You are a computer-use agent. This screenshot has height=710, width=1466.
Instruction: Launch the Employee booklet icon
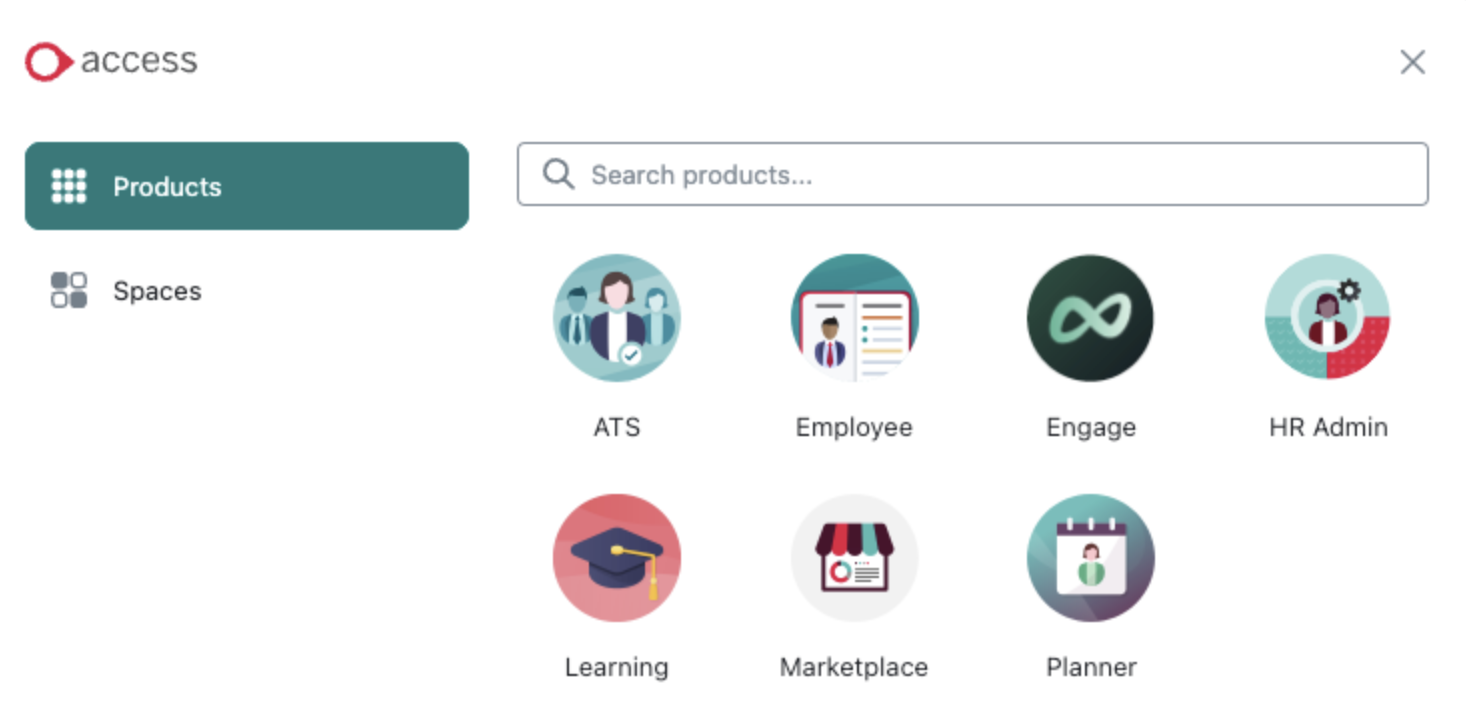pyautogui.click(x=854, y=318)
